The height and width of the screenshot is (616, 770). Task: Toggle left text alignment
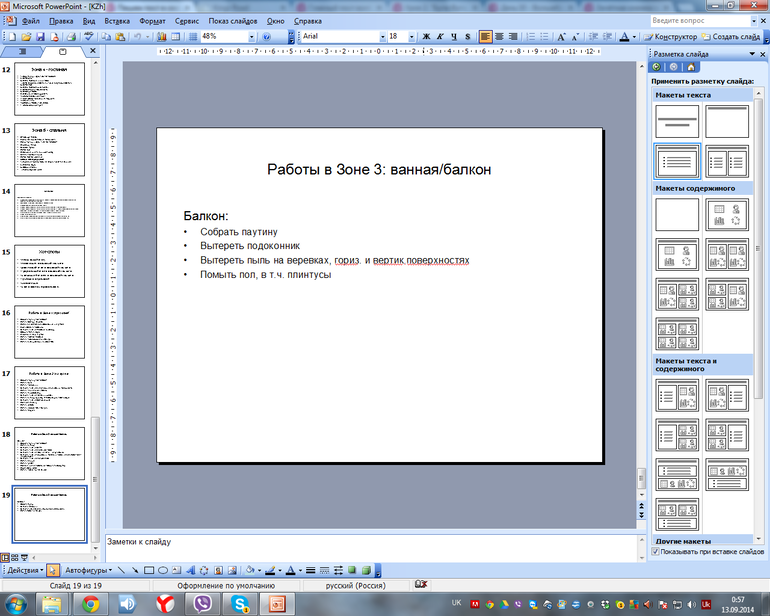[486, 36]
